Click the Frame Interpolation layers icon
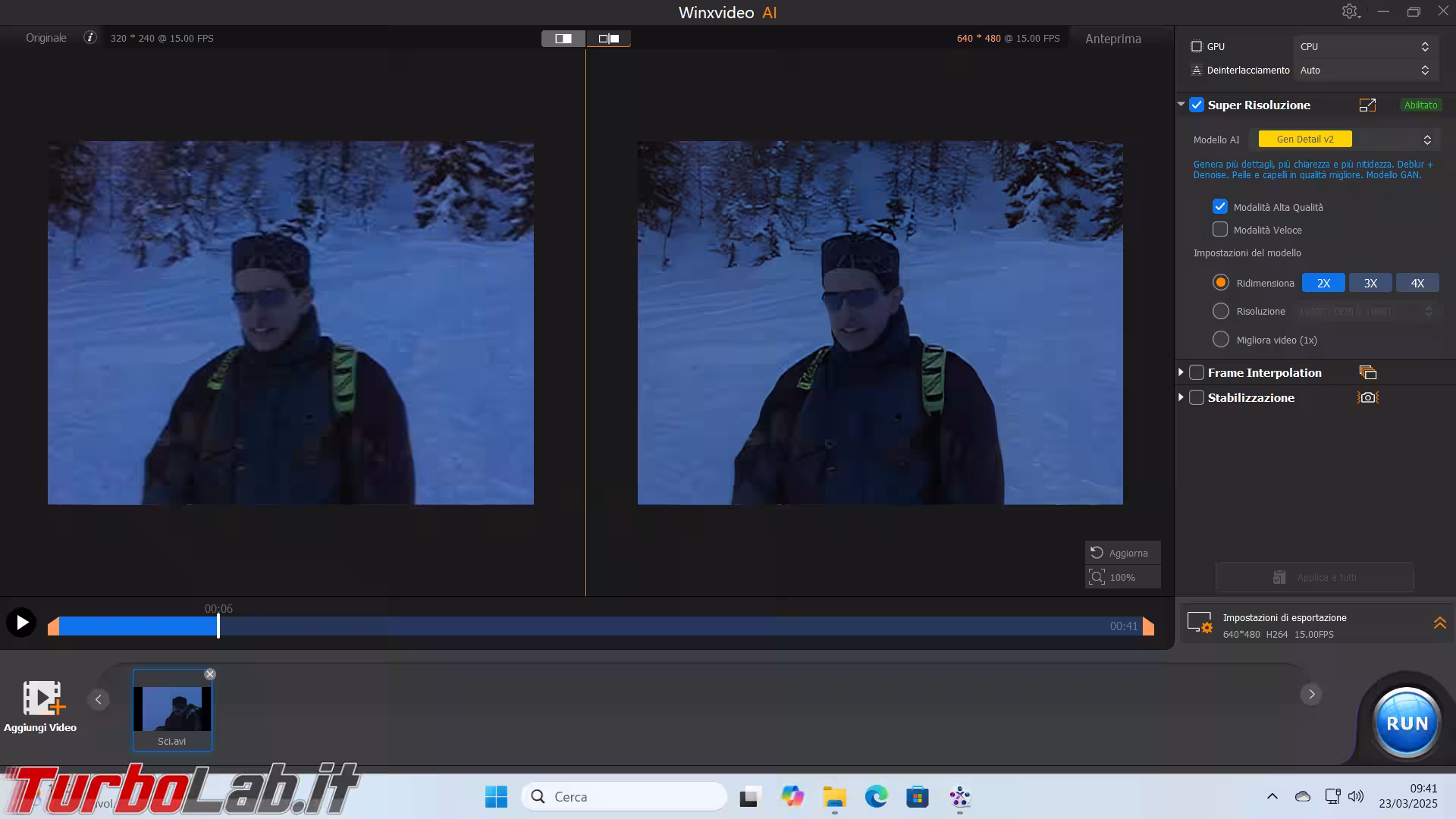 [1367, 372]
